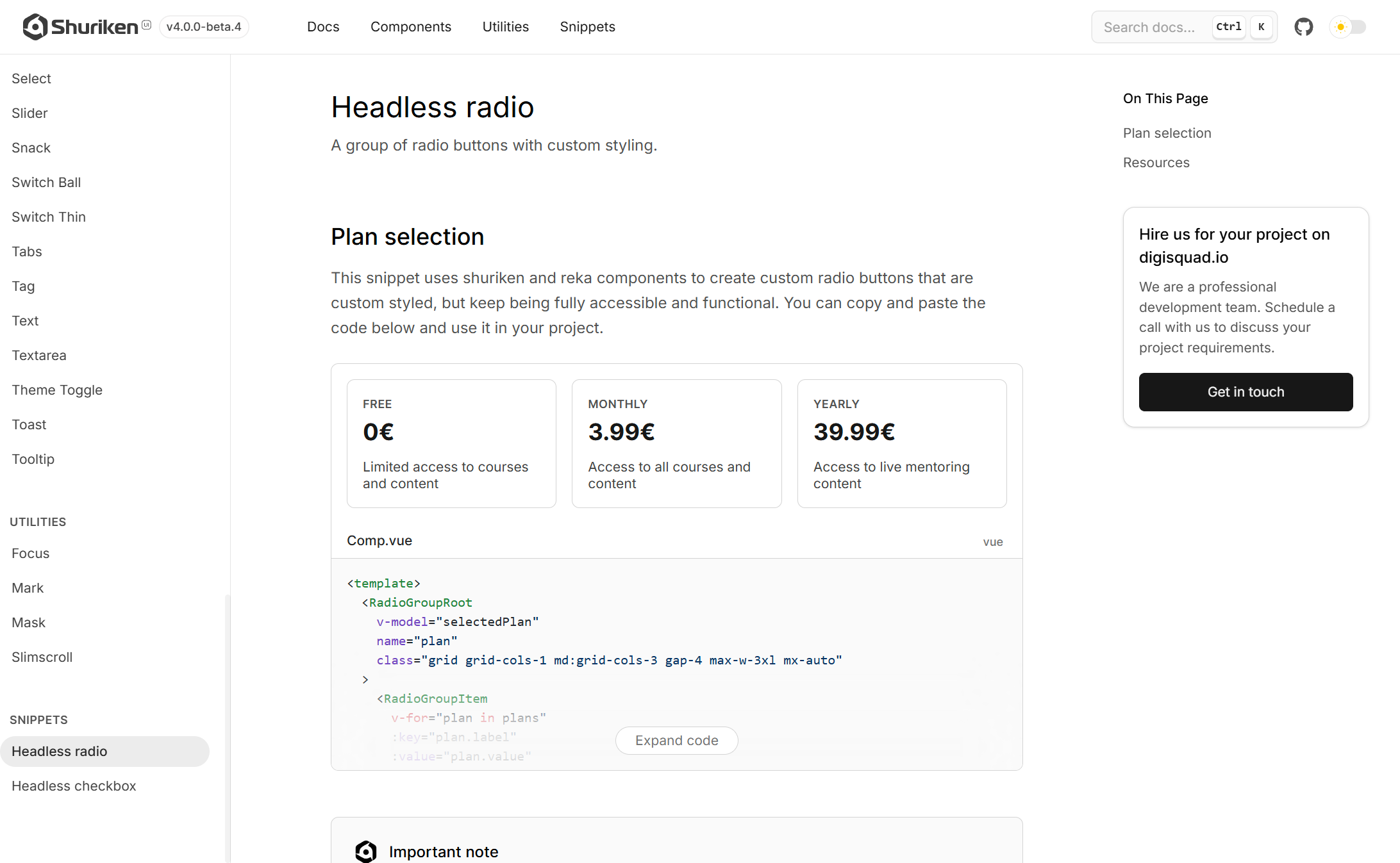The image size is (1400, 863).
Task: Click the Get in touch button
Action: click(x=1246, y=392)
